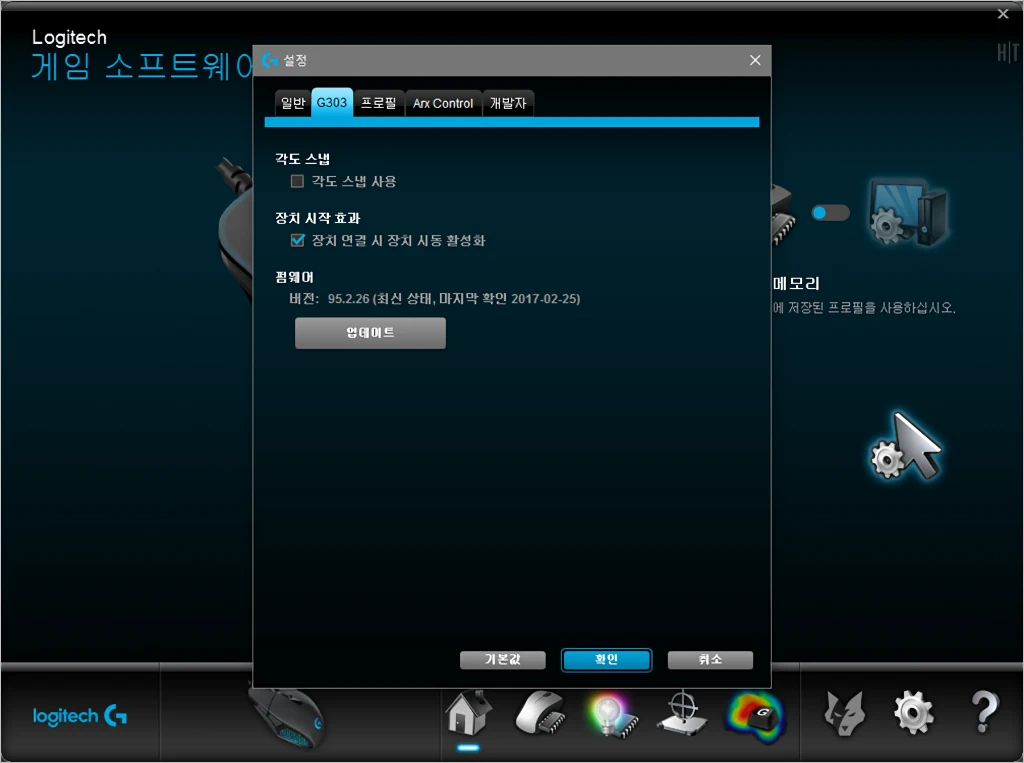The width and height of the screenshot is (1024, 763).
Task: Enable the 각도 스냅 사용 checkbox
Action: tap(297, 182)
